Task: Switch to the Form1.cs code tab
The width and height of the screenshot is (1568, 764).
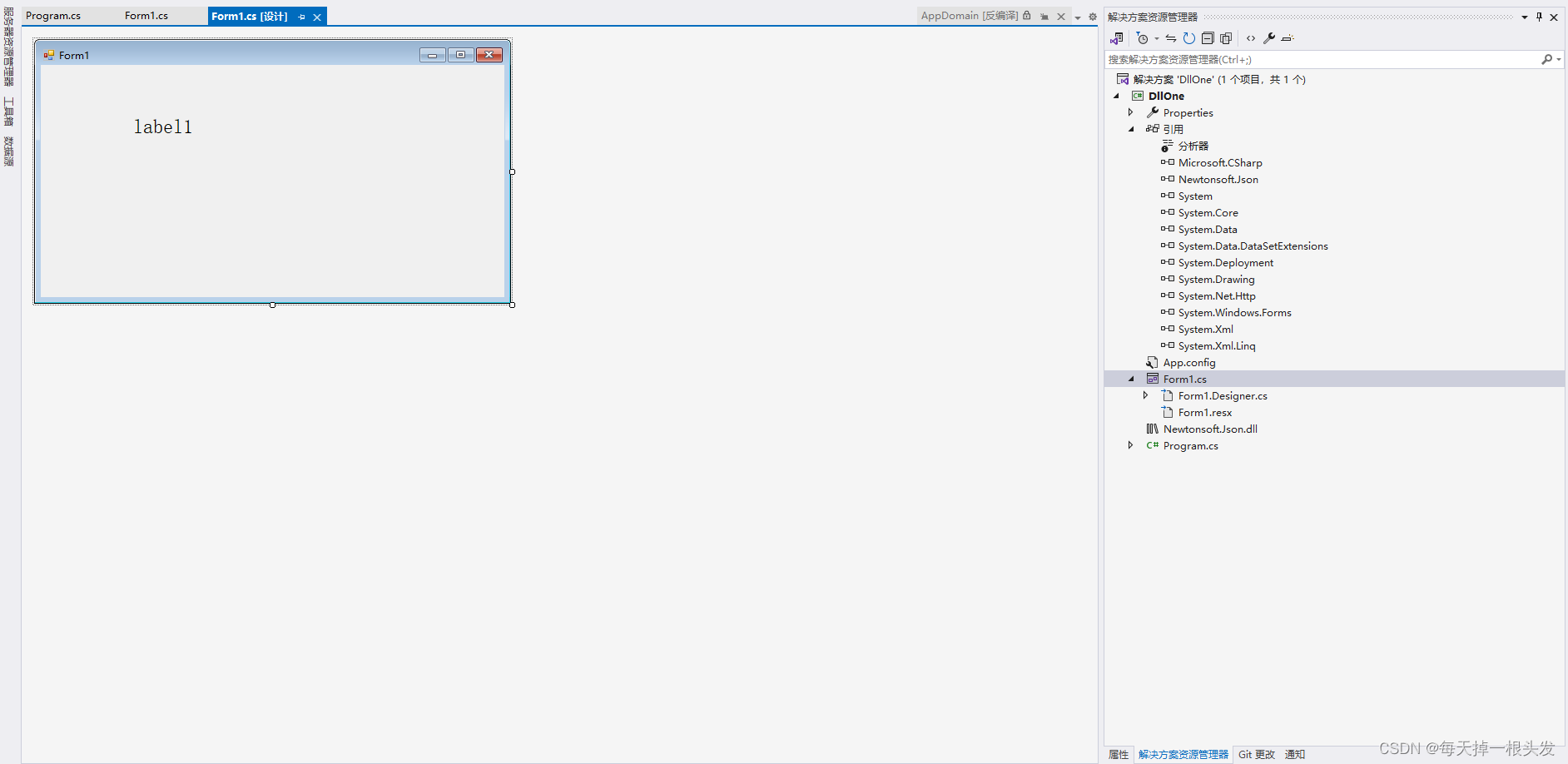Action: pyautogui.click(x=146, y=16)
